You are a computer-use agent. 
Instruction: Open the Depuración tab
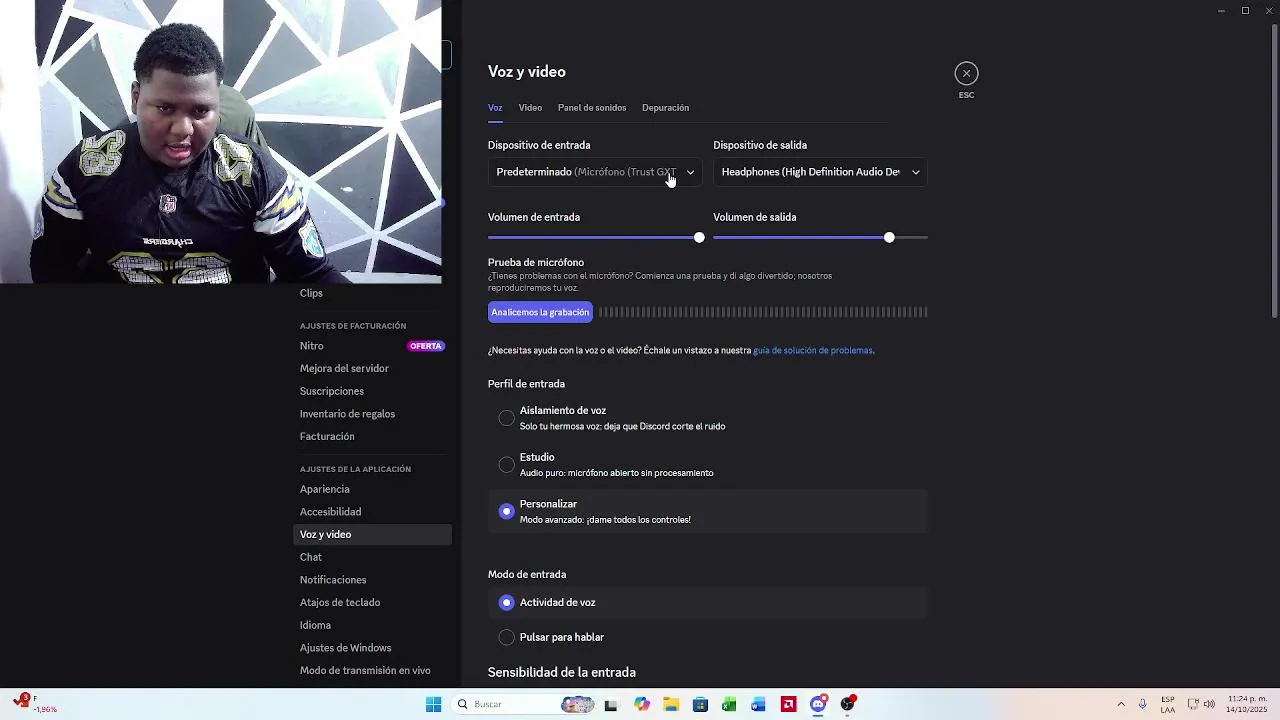(665, 108)
